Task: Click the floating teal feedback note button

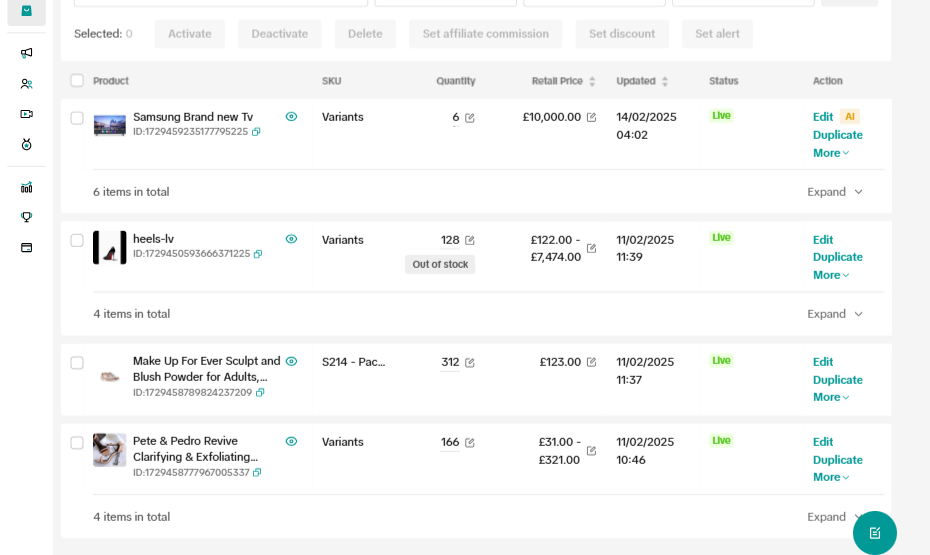Action: tap(874, 533)
